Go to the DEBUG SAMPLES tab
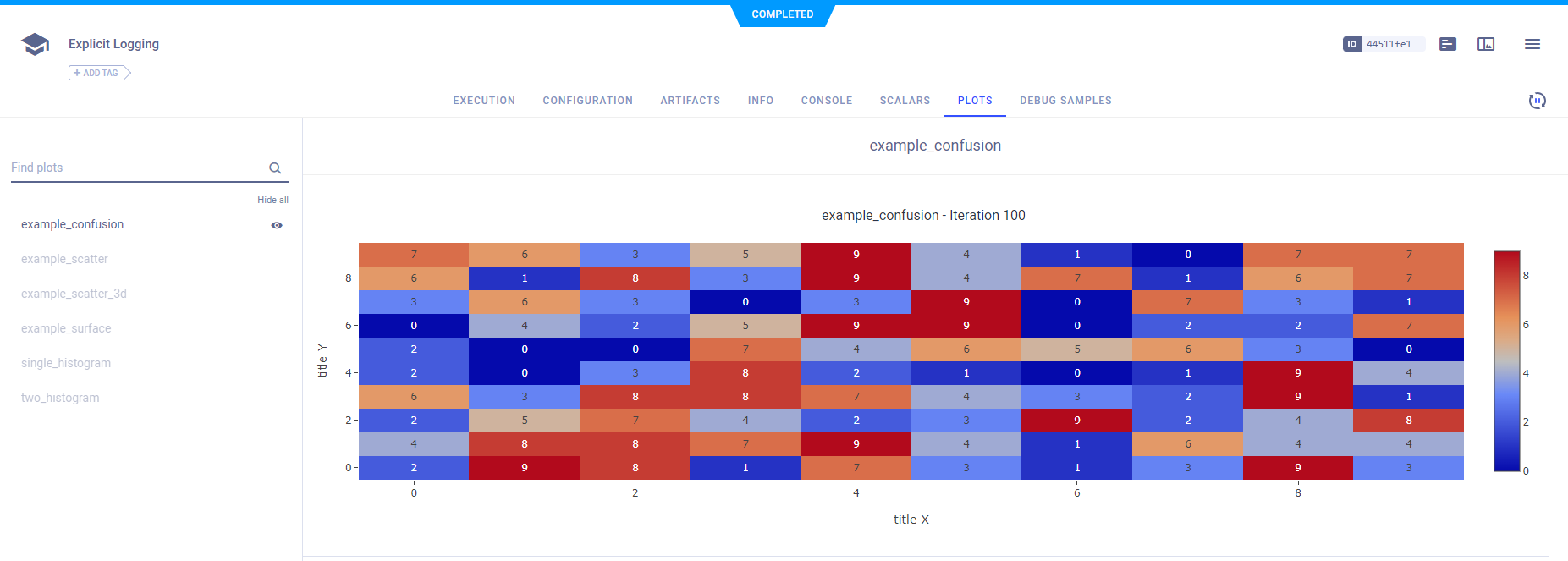The height and width of the screenshot is (561, 1568). point(1065,101)
